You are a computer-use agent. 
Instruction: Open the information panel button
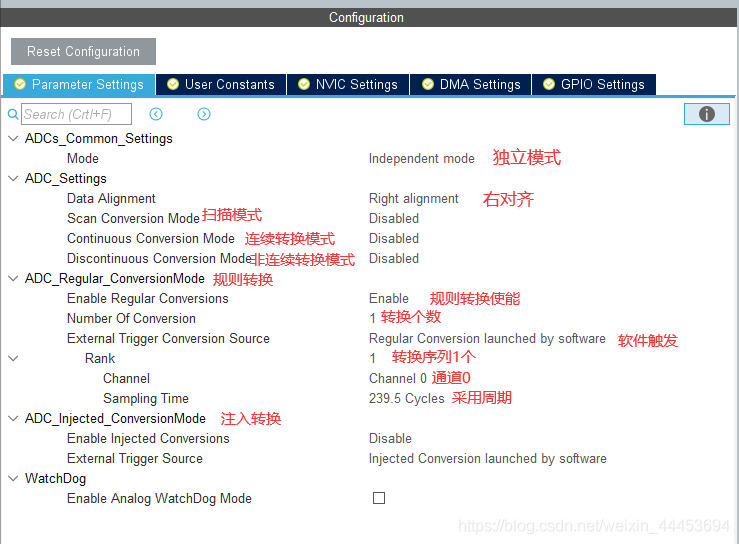click(x=706, y=114)
